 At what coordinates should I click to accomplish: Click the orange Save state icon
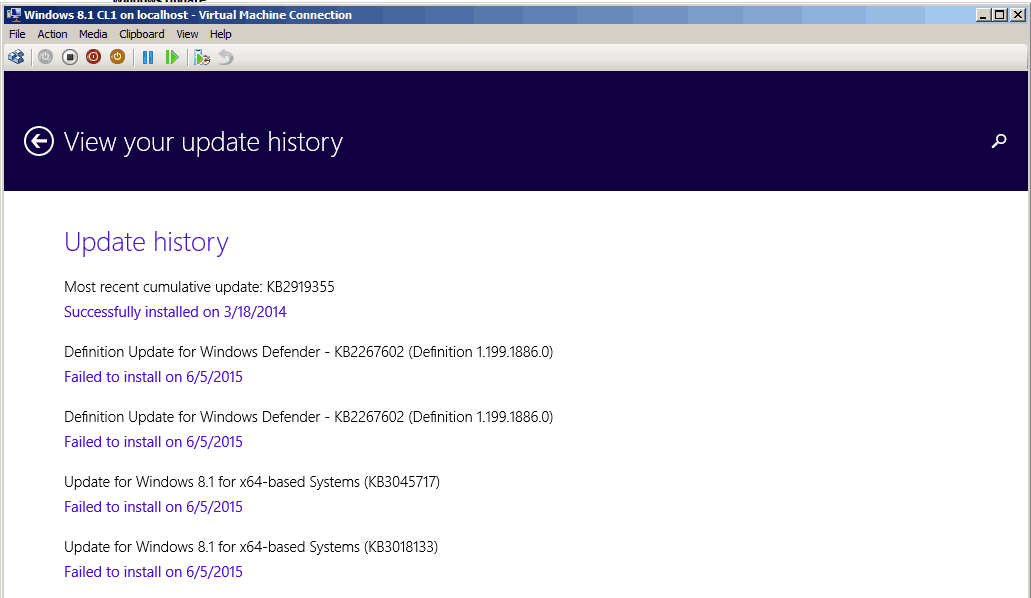point(117,57)
